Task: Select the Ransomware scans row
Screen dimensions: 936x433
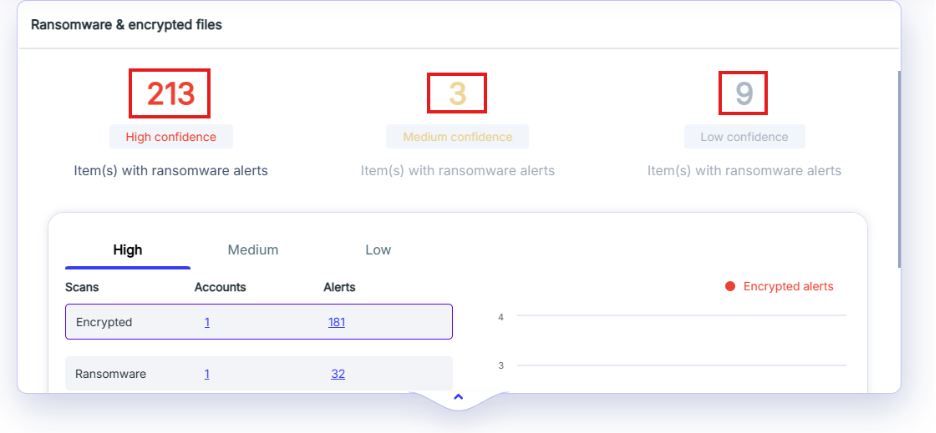Action: (258, 374)
